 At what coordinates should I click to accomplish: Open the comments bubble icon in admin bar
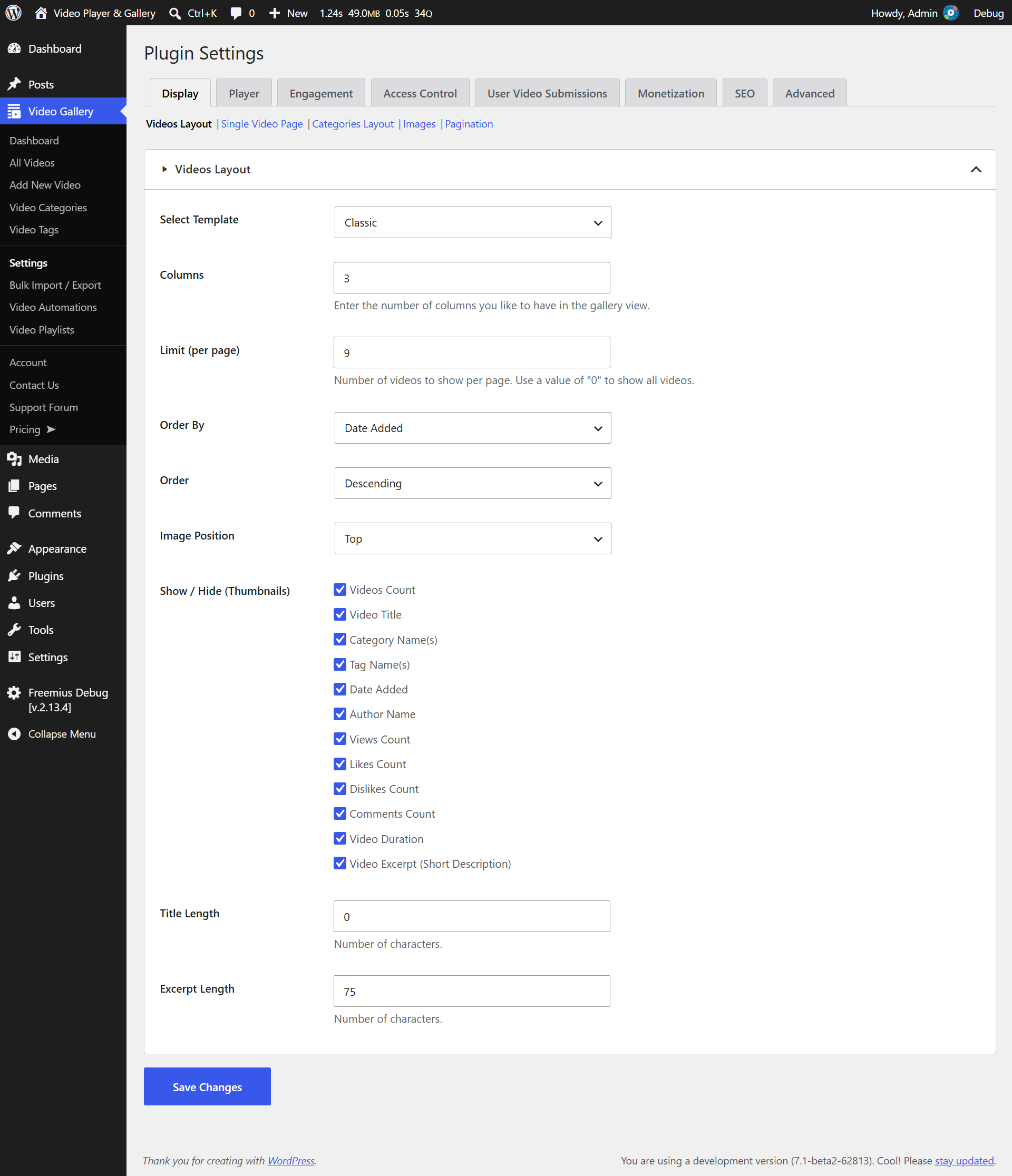click(x=236, y=13)
